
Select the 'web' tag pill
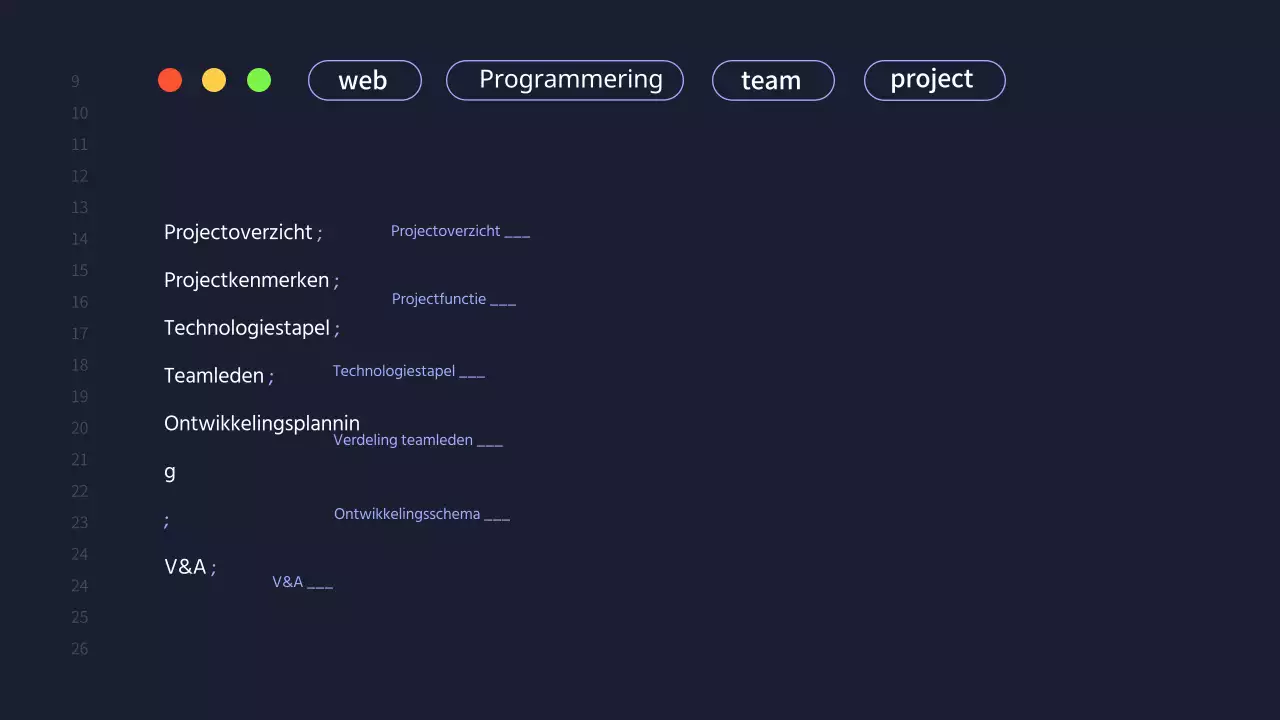[x=364, y=80]
